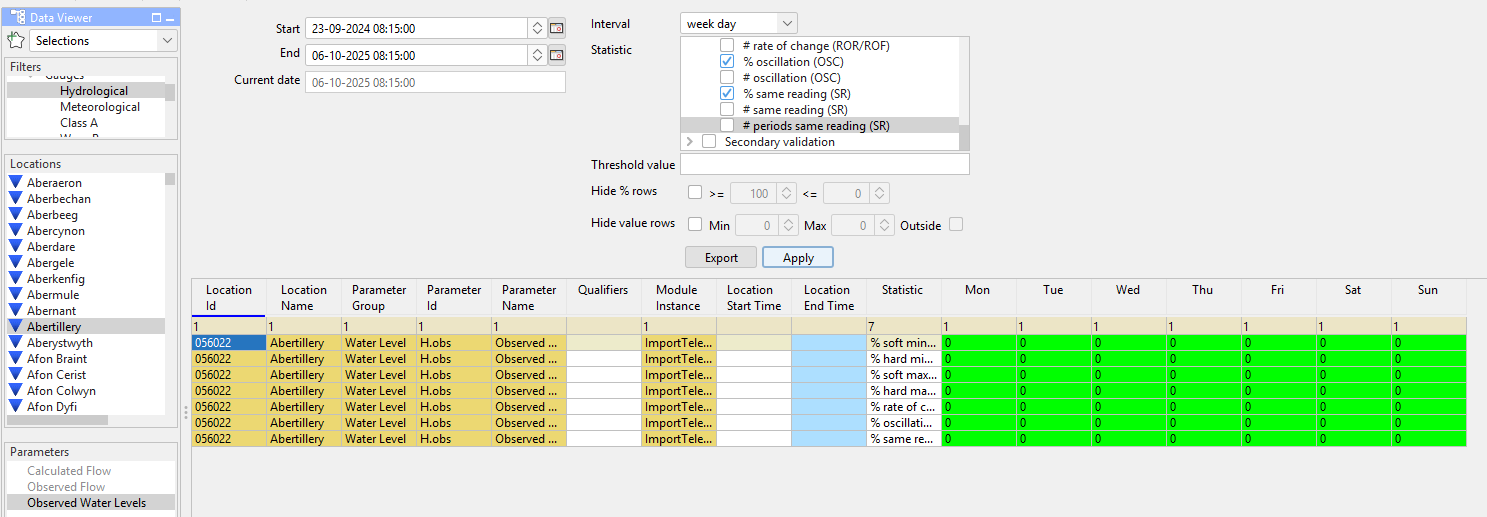
Task: Expand the Secondary validation tree node
Action: [x=690, y=142]
